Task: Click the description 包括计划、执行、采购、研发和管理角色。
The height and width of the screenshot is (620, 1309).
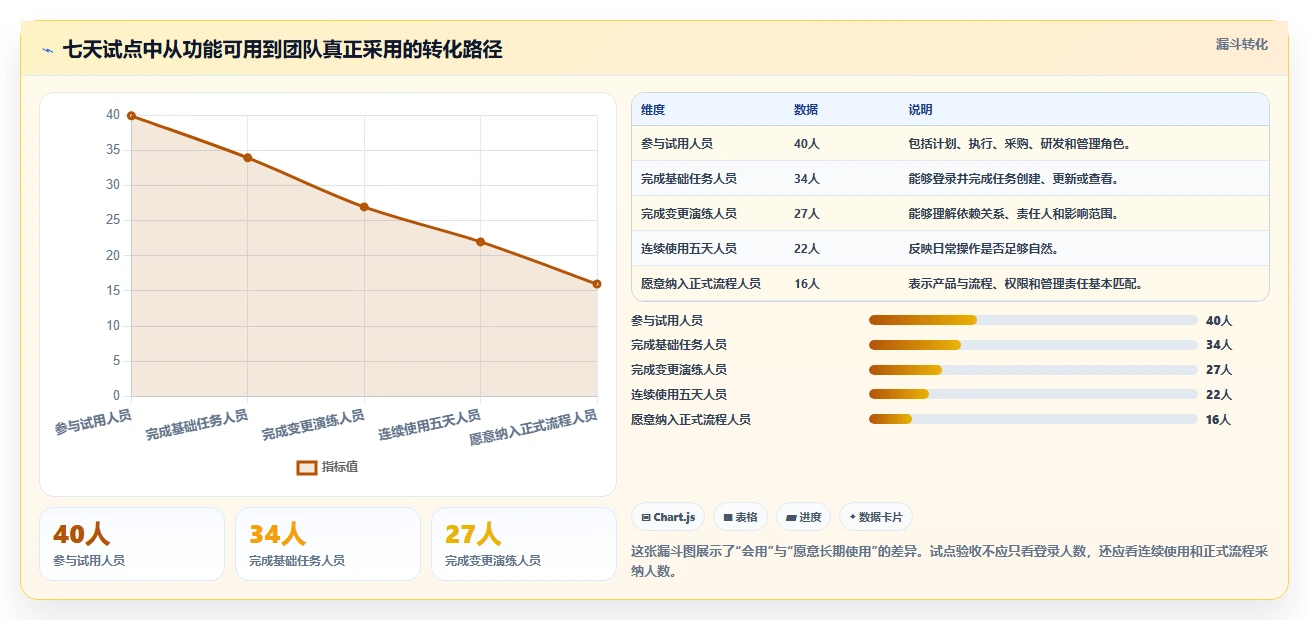Action: pyautogui.click(x=1020, y=144)
